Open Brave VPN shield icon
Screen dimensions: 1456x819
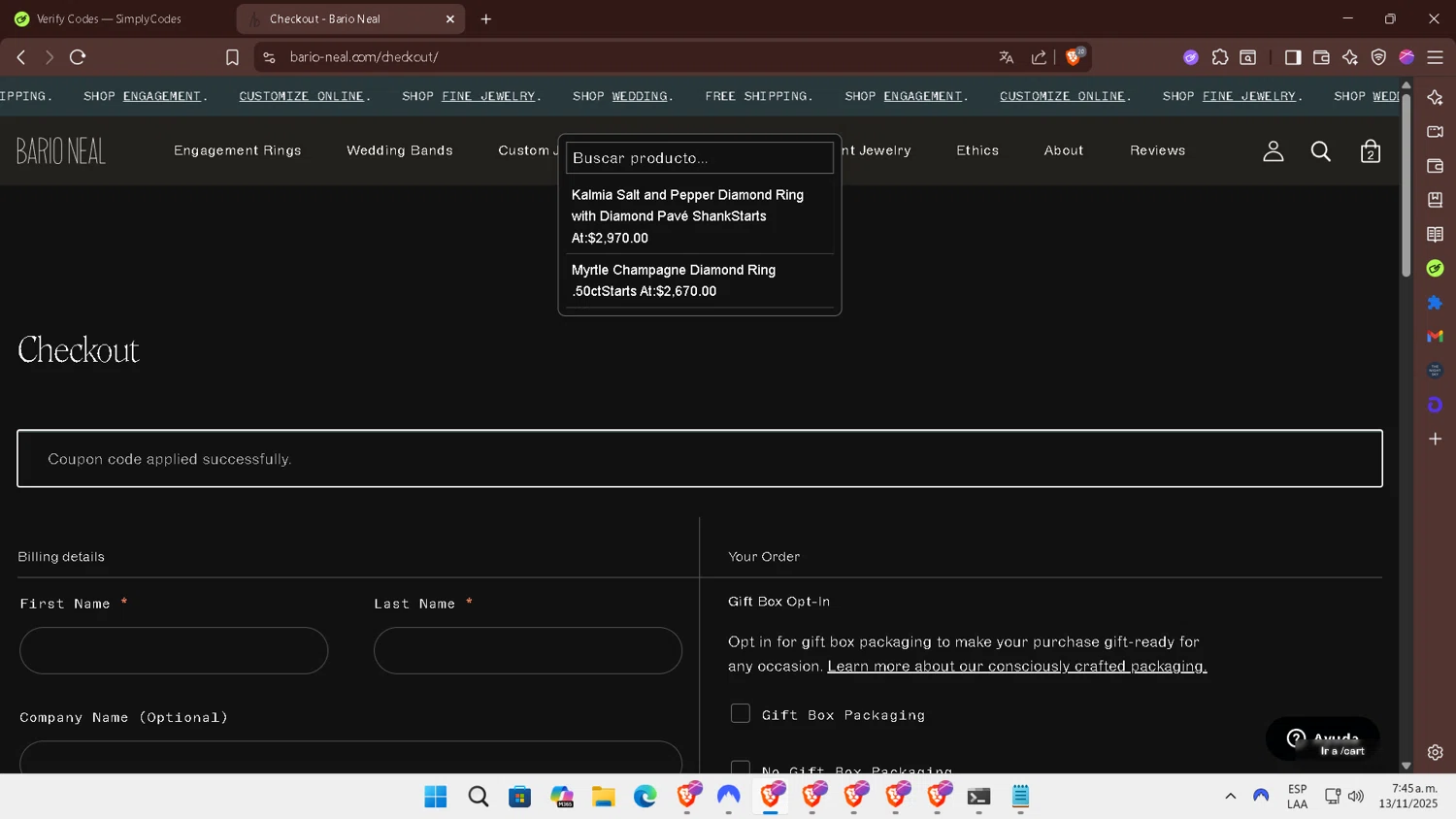[1378, 57]
